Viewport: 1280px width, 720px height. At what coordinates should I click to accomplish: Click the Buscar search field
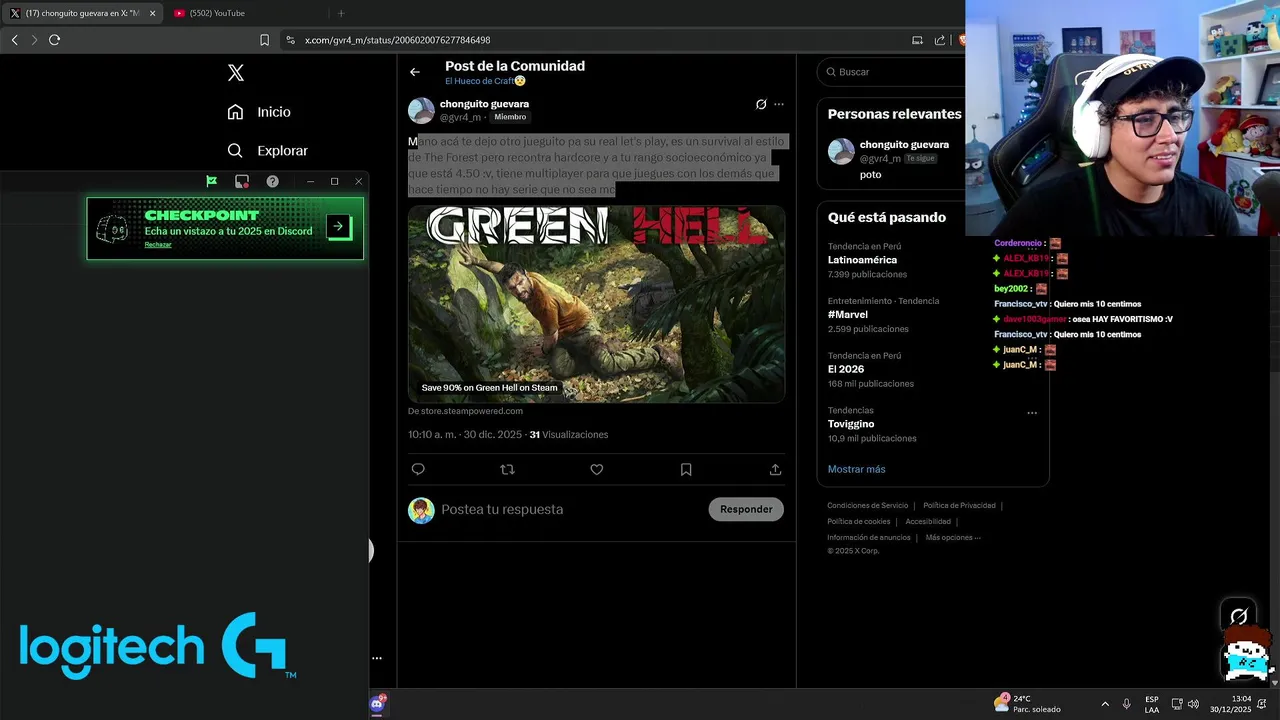pyautogui.click(x=892, y=72)
